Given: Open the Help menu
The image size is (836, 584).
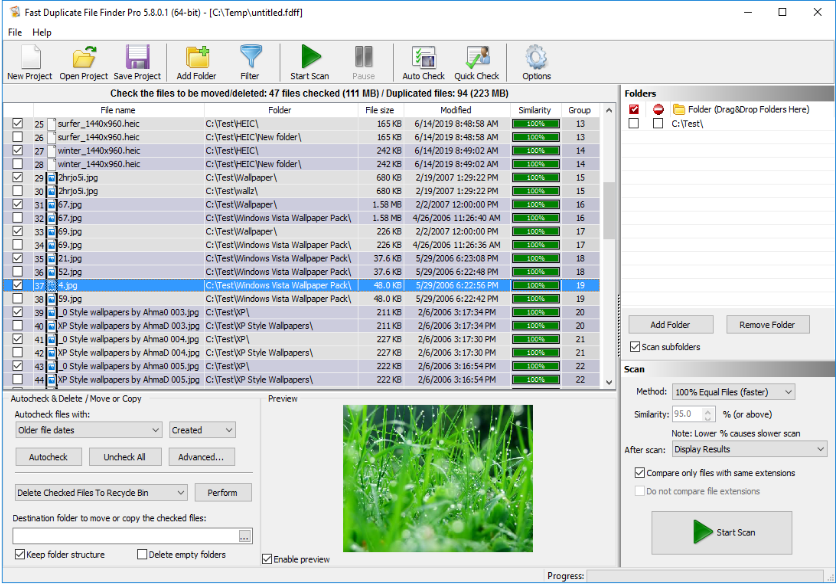Looking at the screenshot, I should [x=42, y=33].
